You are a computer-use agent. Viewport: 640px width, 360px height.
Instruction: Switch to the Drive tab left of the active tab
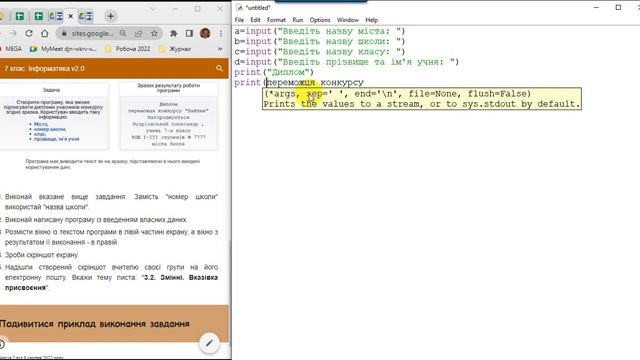tap(56, 16)
